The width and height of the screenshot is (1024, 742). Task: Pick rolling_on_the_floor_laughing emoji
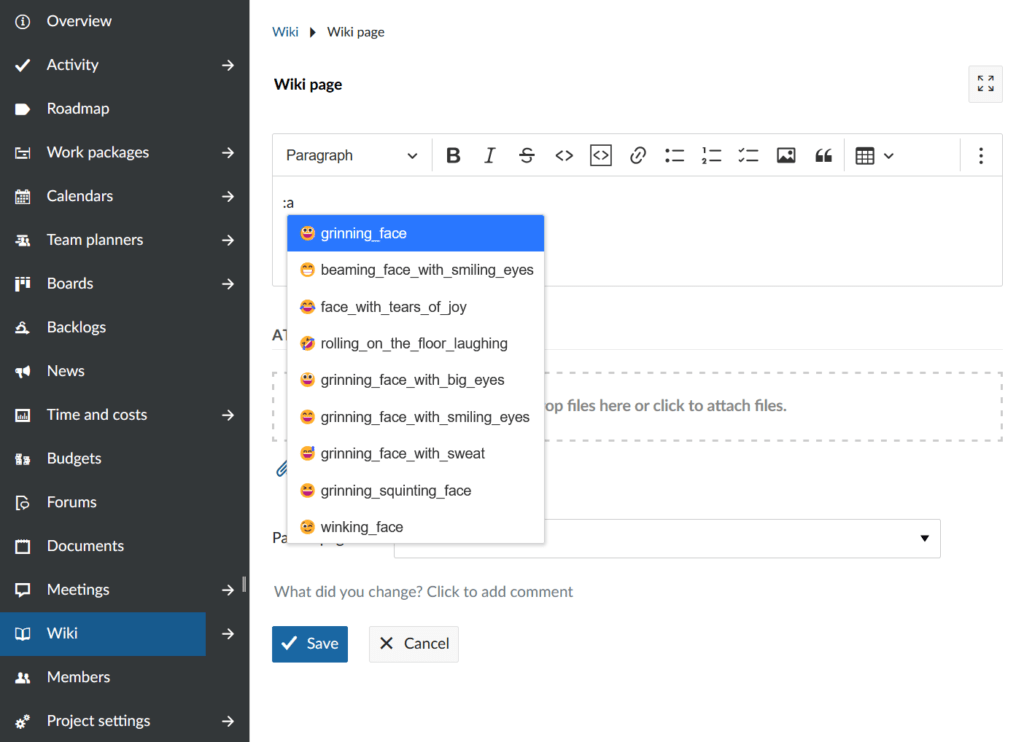[x=415, y=343]
